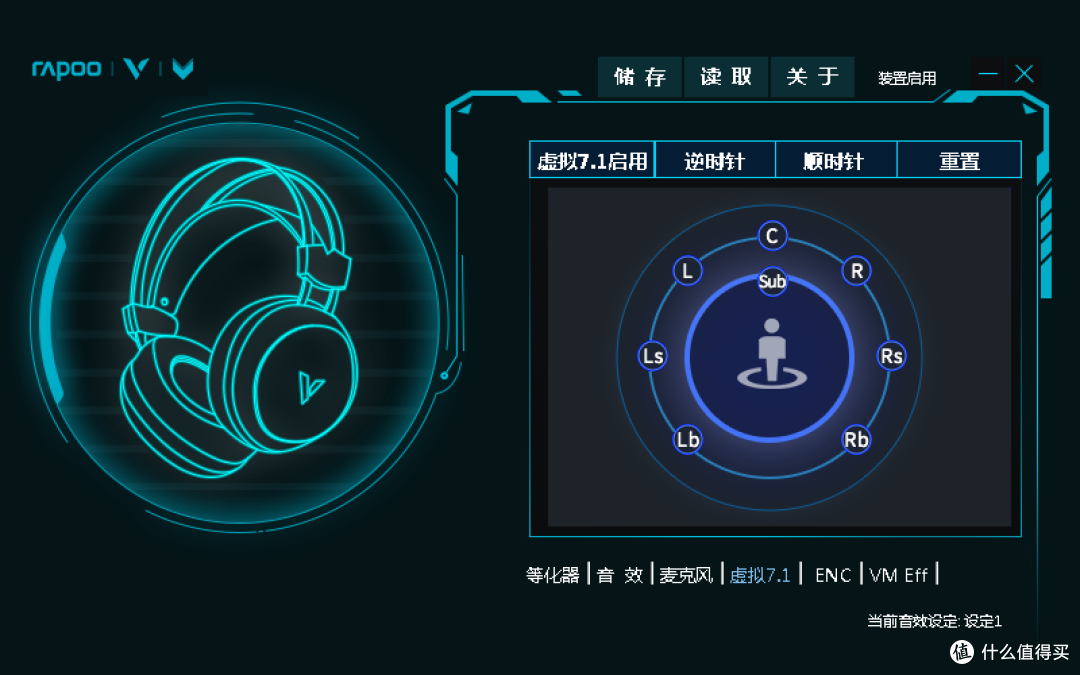Click the 装置启用 device enable label

point(907,78)
